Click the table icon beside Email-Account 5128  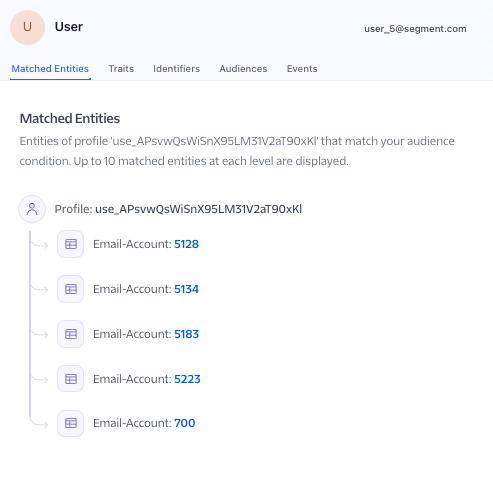(71, 244)
